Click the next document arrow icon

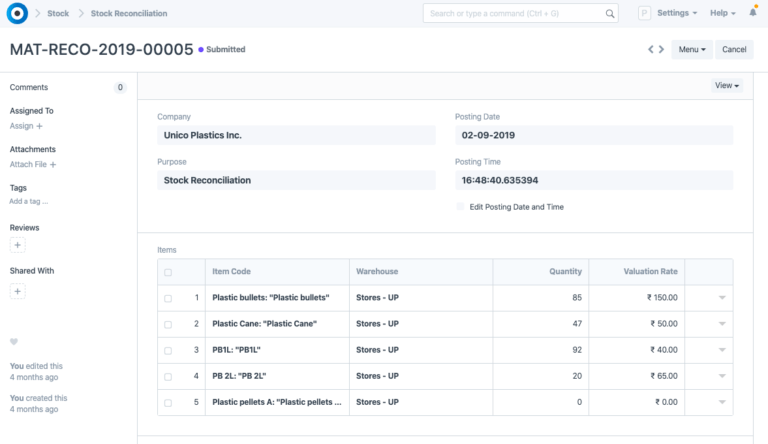pyautogui.click(x=661, y=49)
